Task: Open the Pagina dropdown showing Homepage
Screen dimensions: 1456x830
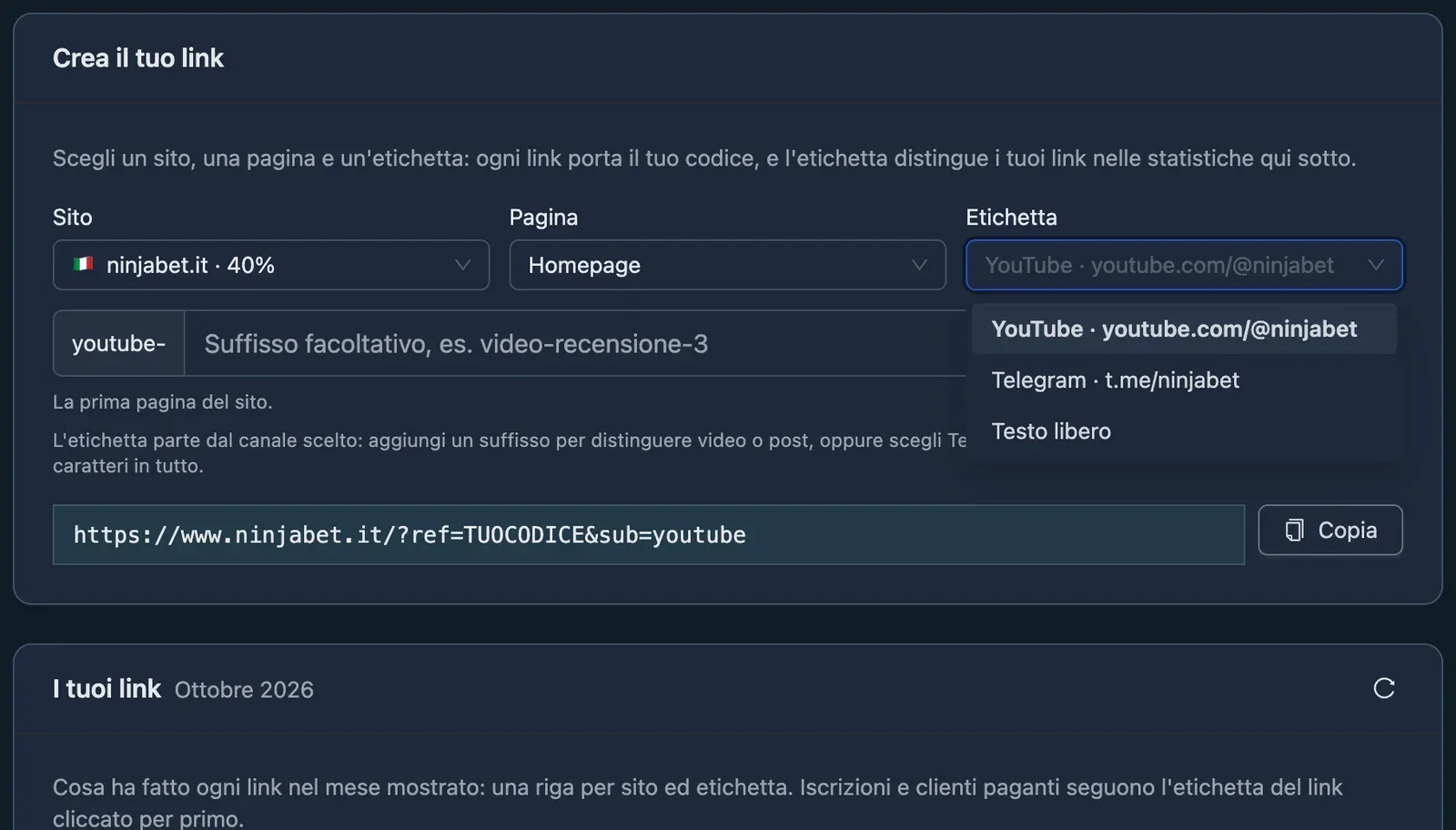Action: (727, 265)
